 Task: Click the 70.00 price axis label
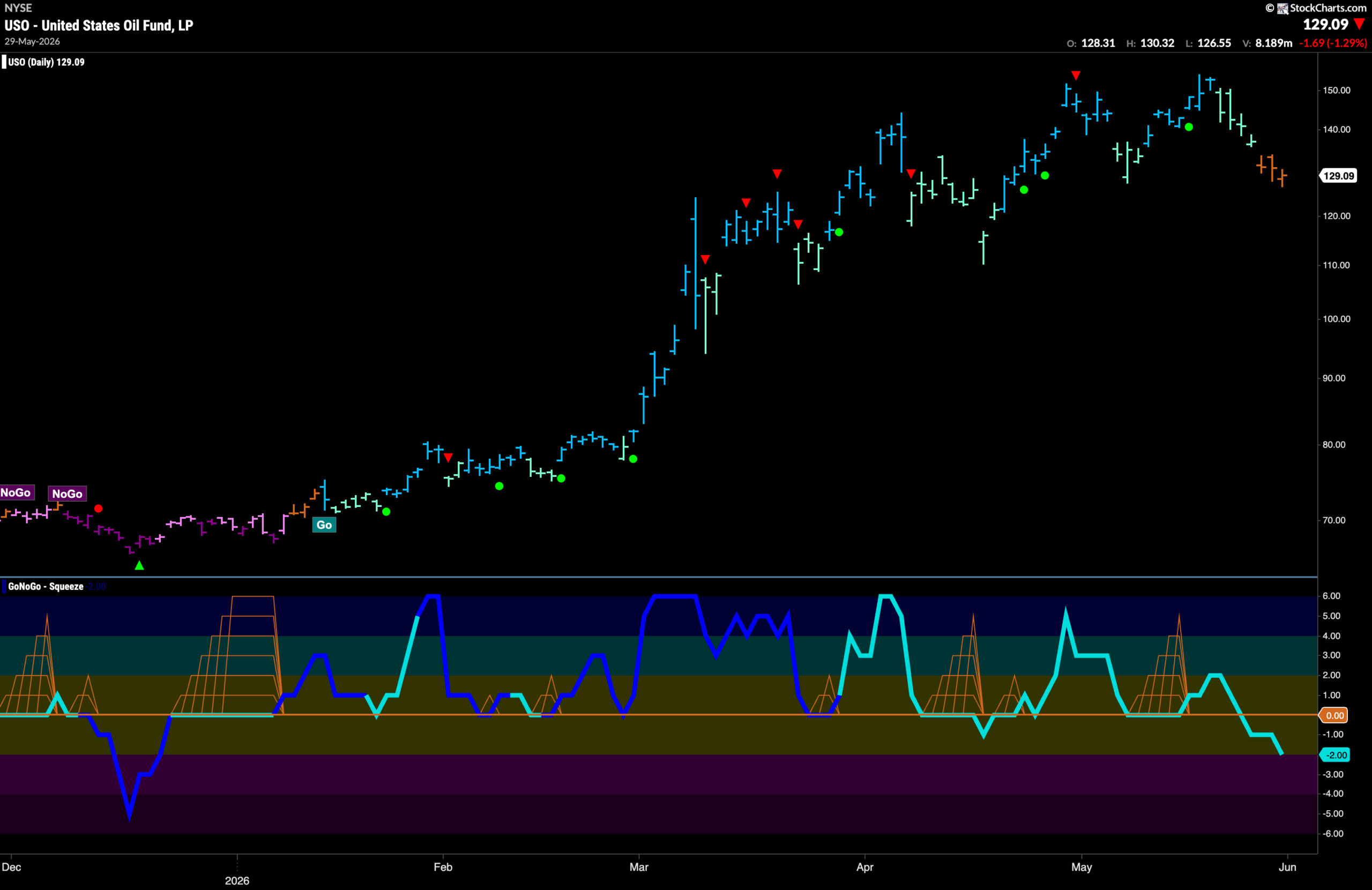tap(1334, 520)
